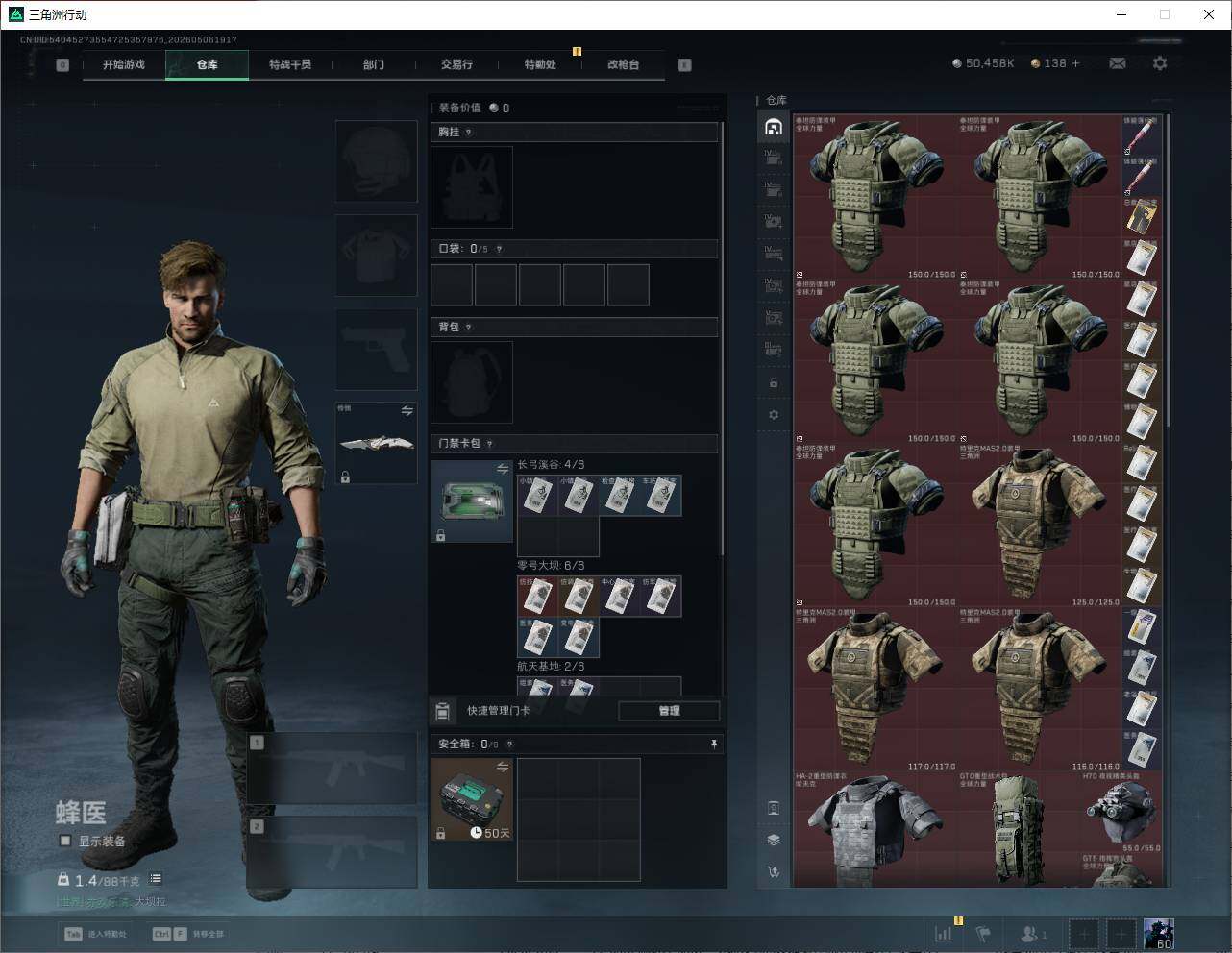The image size is (1232, 953).
Task: Click the 管理 button for keycards
Action: (669, 711)
